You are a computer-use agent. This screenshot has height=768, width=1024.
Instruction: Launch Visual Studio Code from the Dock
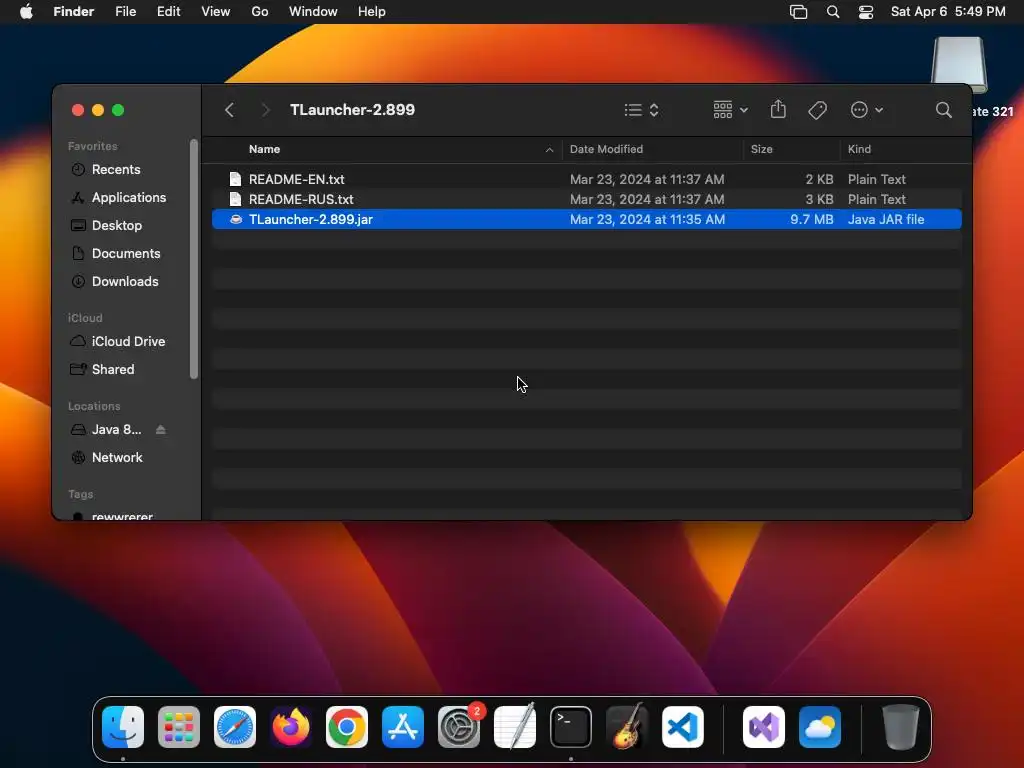683,727
